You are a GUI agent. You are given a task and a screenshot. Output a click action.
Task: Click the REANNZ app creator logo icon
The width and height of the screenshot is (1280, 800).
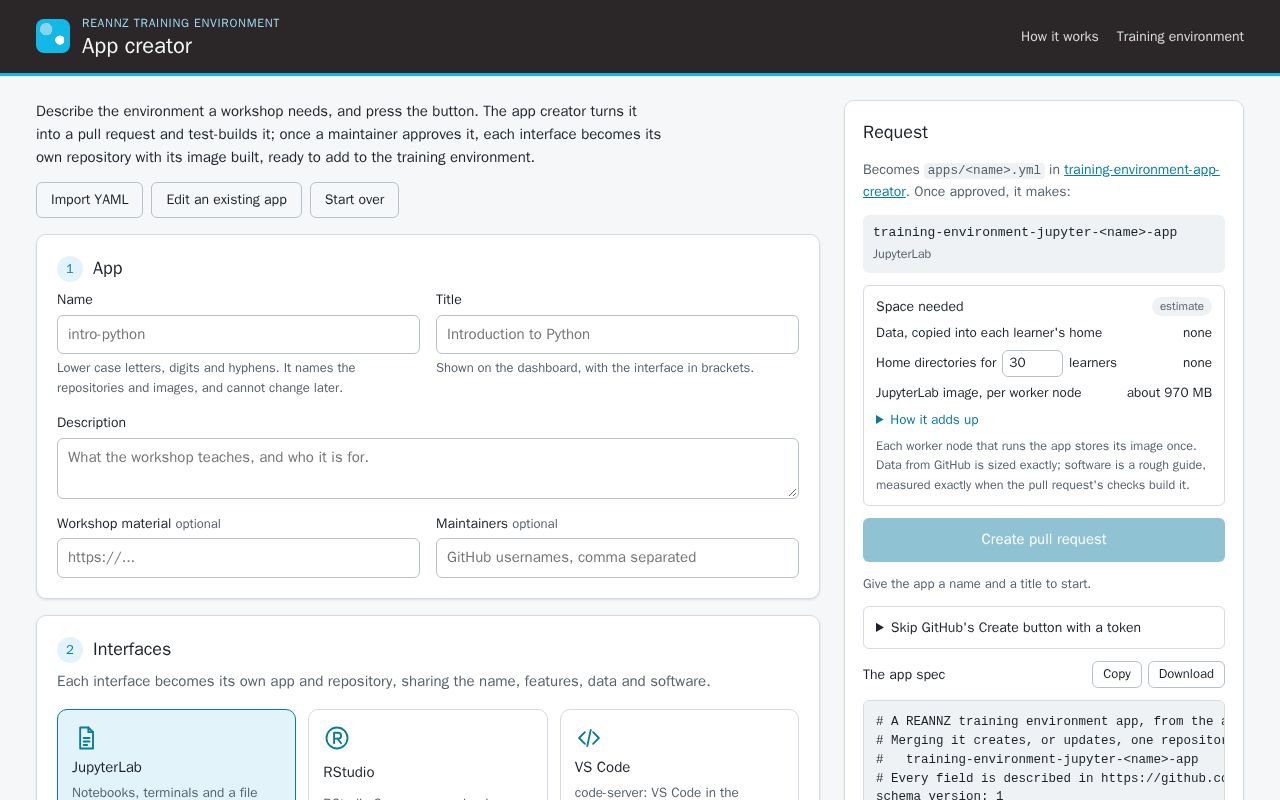pos(53,36)
